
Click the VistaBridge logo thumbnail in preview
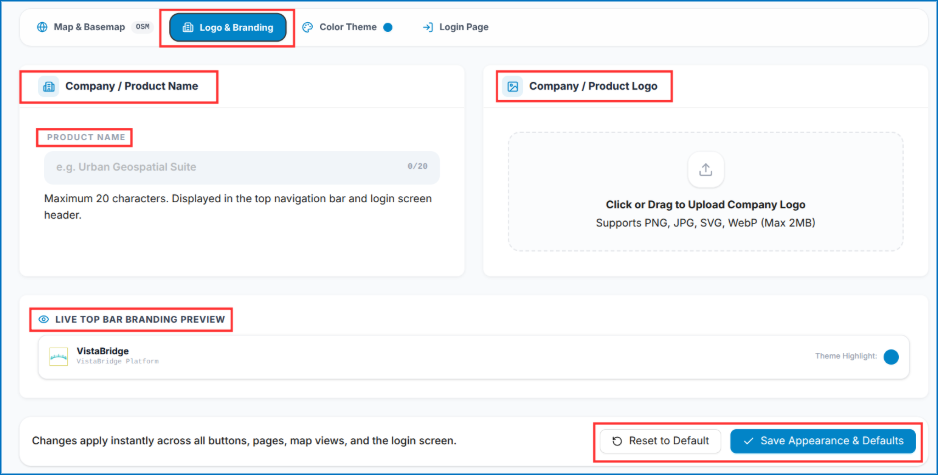coord(59,357)
